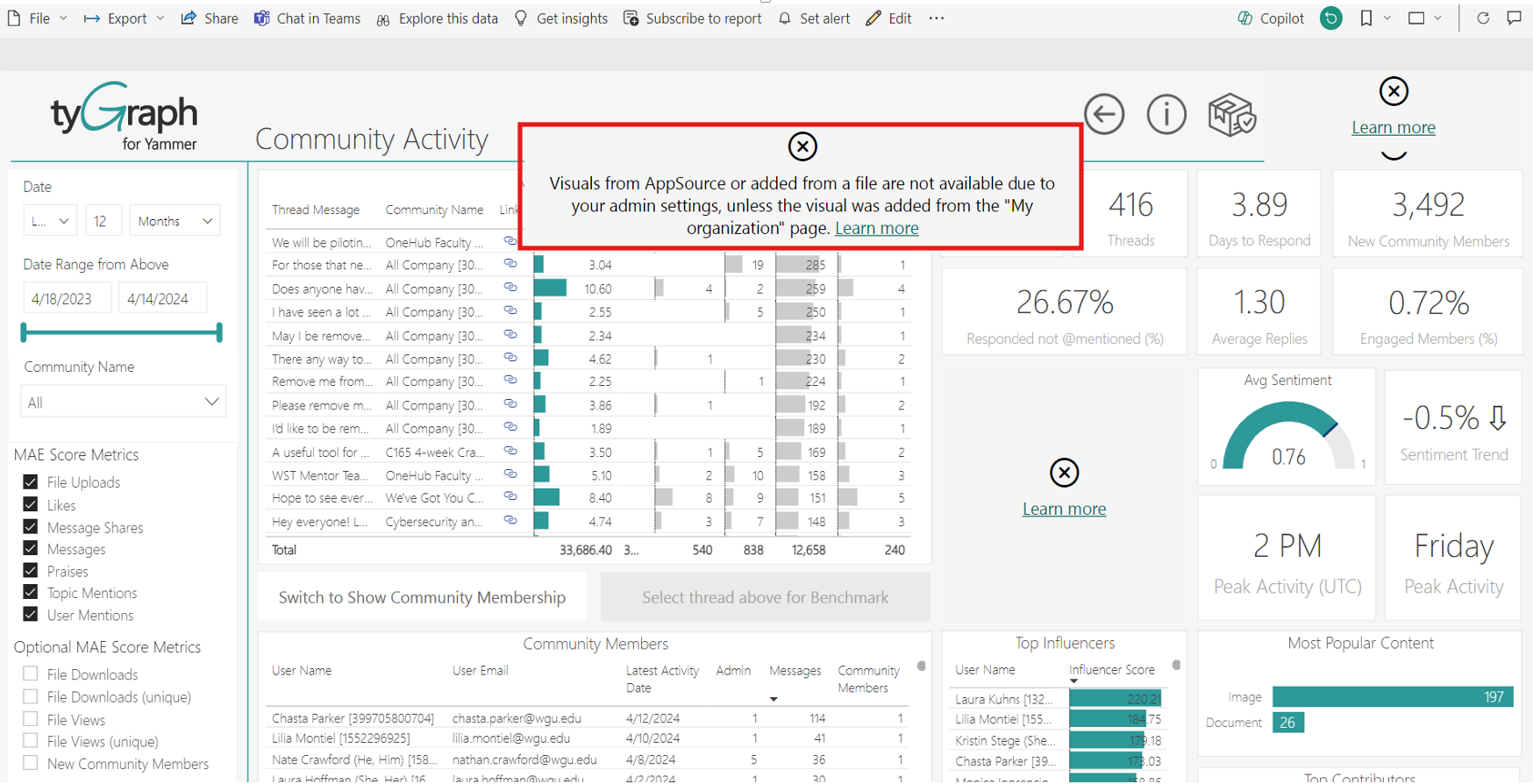Open the File menu

coord(38,18)
